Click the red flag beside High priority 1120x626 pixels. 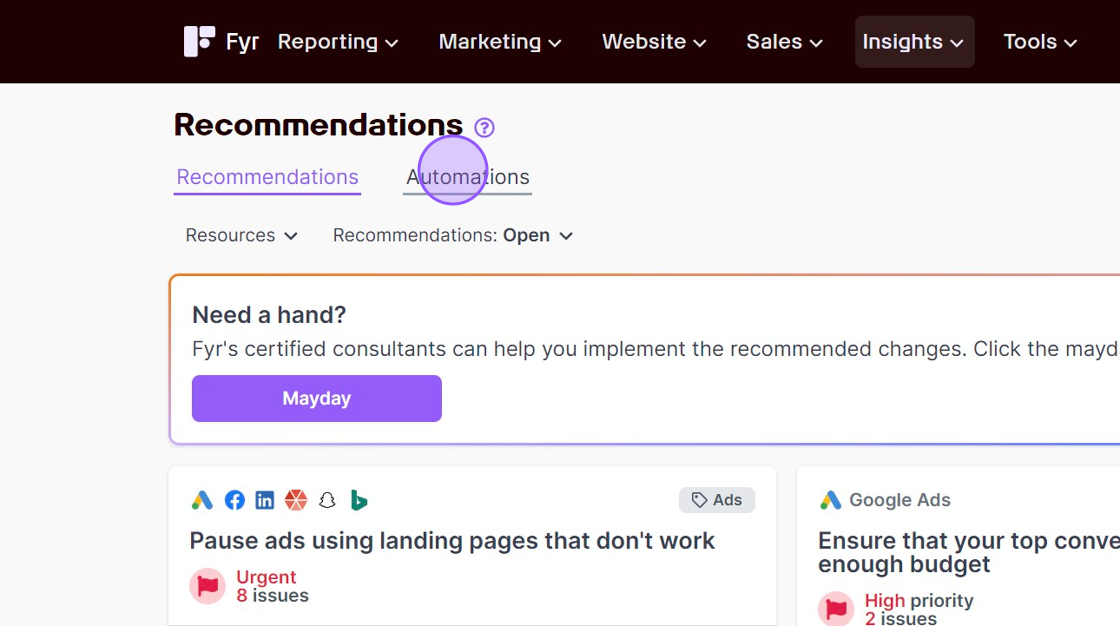point(836,609)
